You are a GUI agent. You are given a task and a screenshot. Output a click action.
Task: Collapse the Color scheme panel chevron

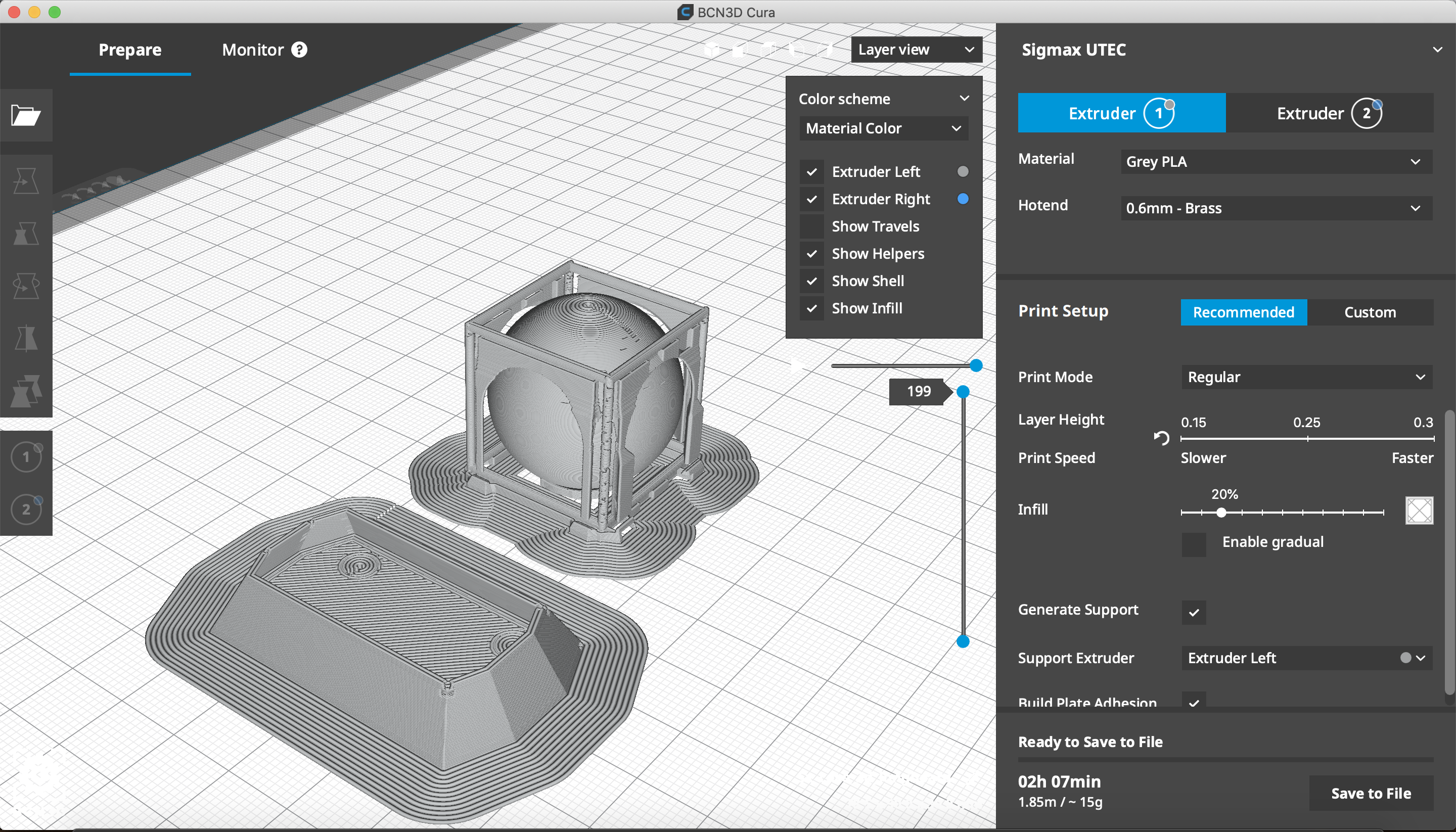[965, 98]
